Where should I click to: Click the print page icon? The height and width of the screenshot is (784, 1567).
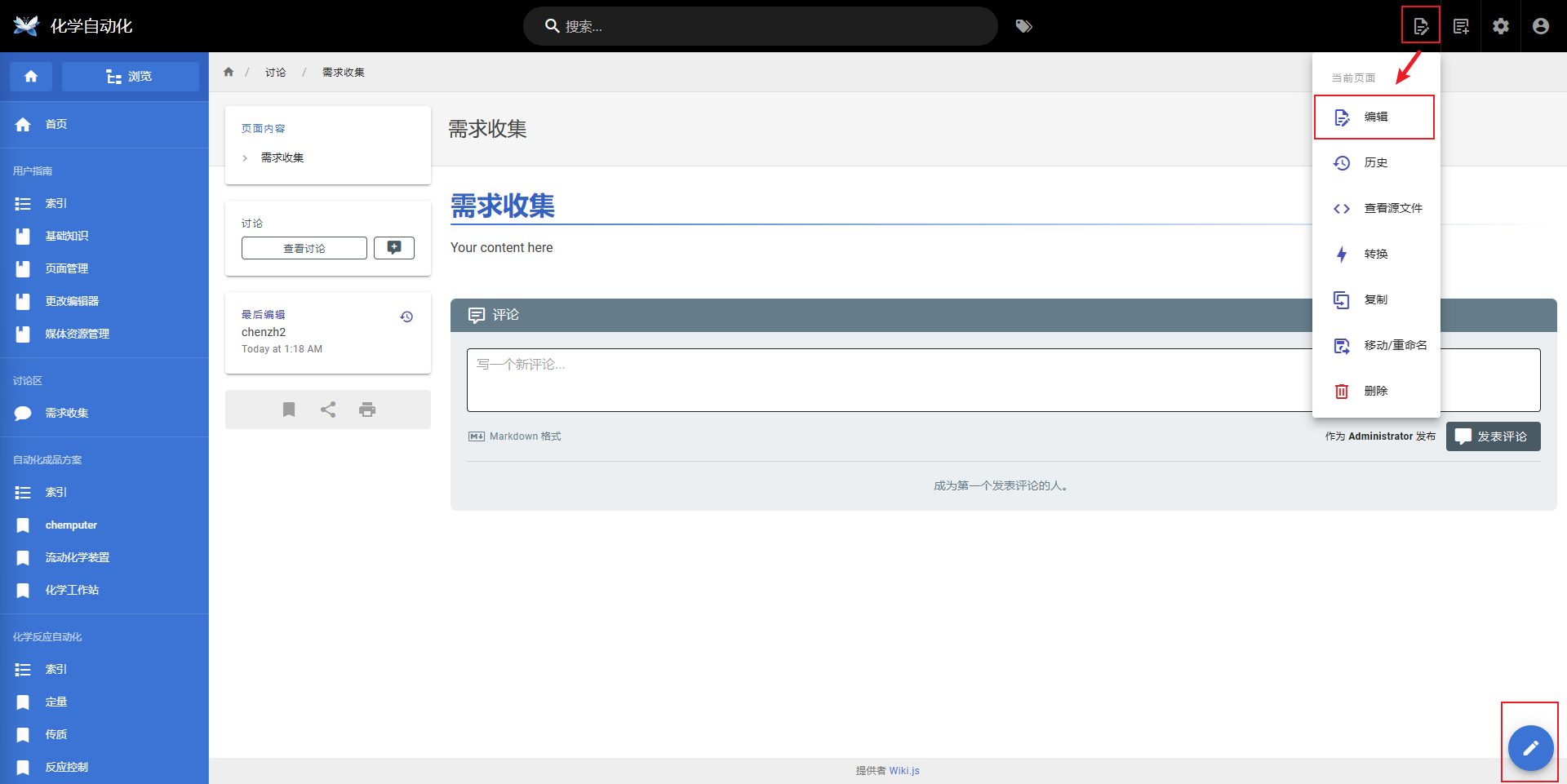pyautogui.click(x=367, y=410)
